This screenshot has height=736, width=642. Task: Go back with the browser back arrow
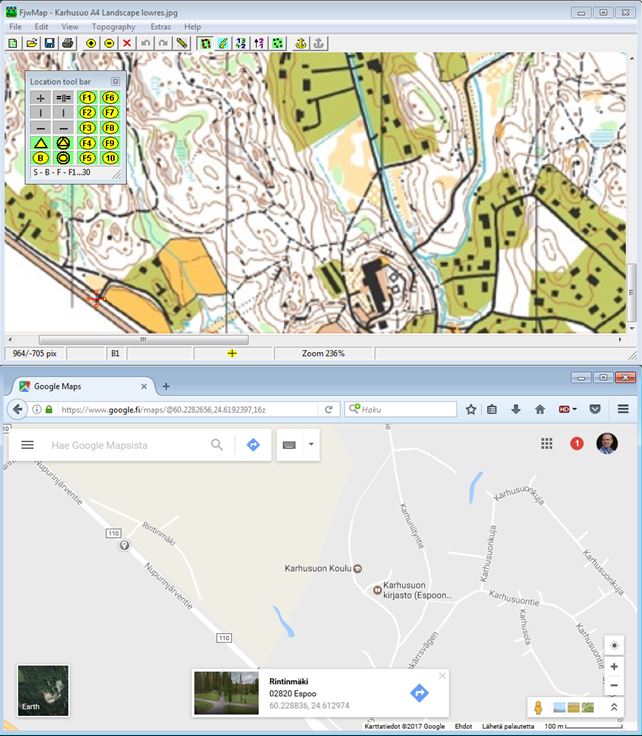pos(17,409)
